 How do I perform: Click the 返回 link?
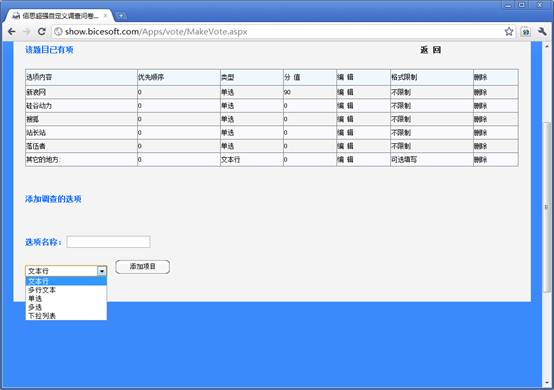pos(430,50)
